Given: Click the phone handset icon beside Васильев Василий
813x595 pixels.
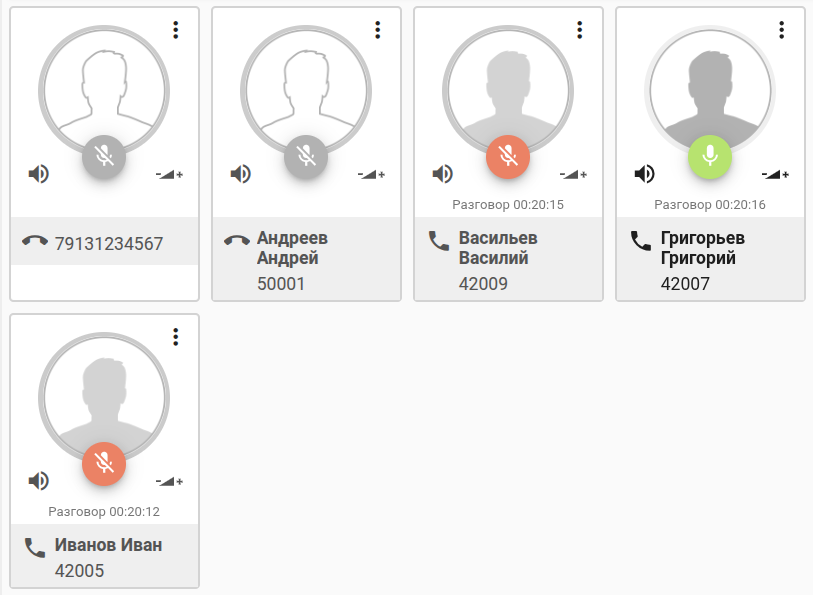Looking at the screenshot, I should coord(439,241).
